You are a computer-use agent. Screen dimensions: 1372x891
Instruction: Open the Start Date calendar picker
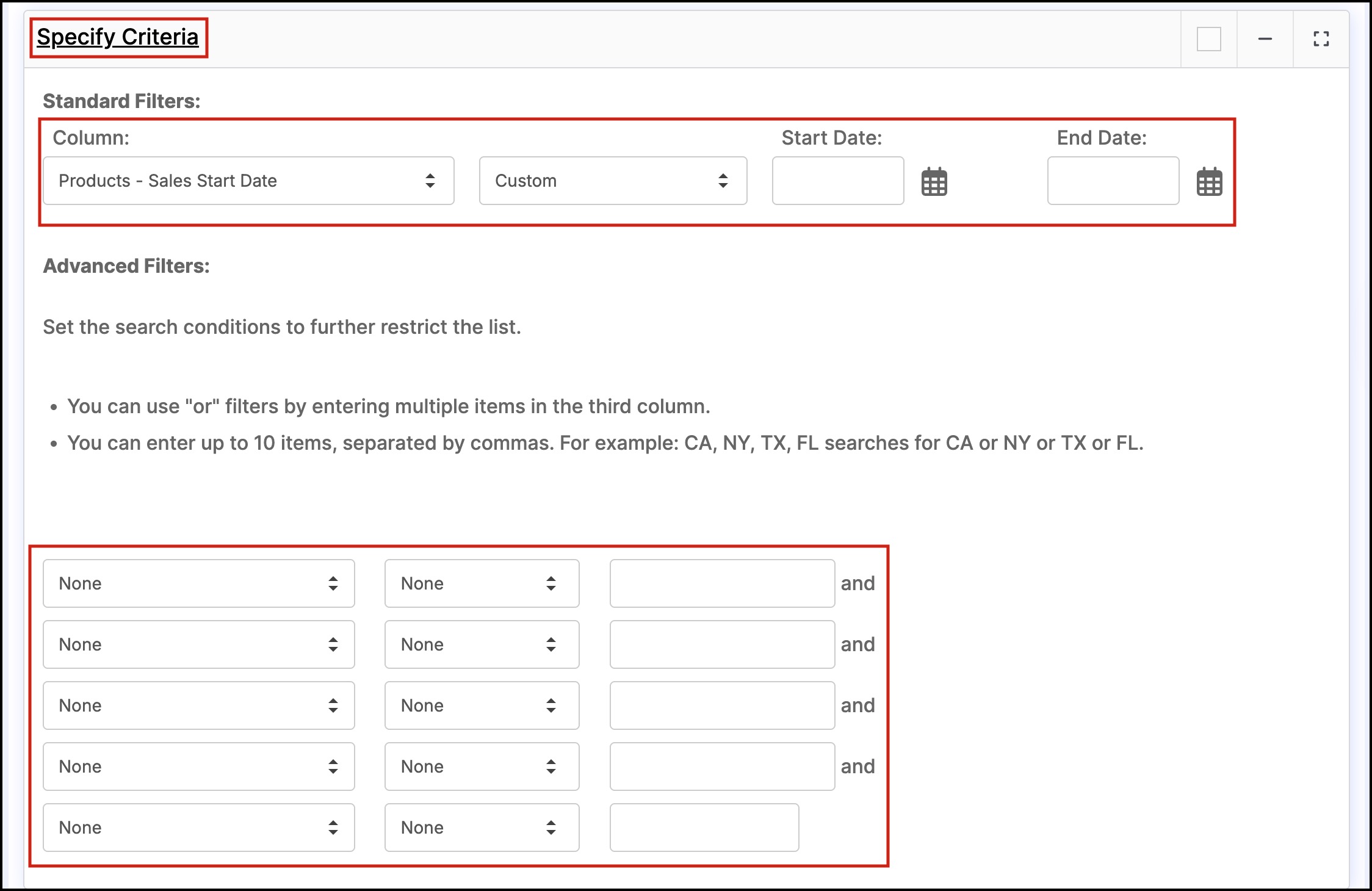934,182
